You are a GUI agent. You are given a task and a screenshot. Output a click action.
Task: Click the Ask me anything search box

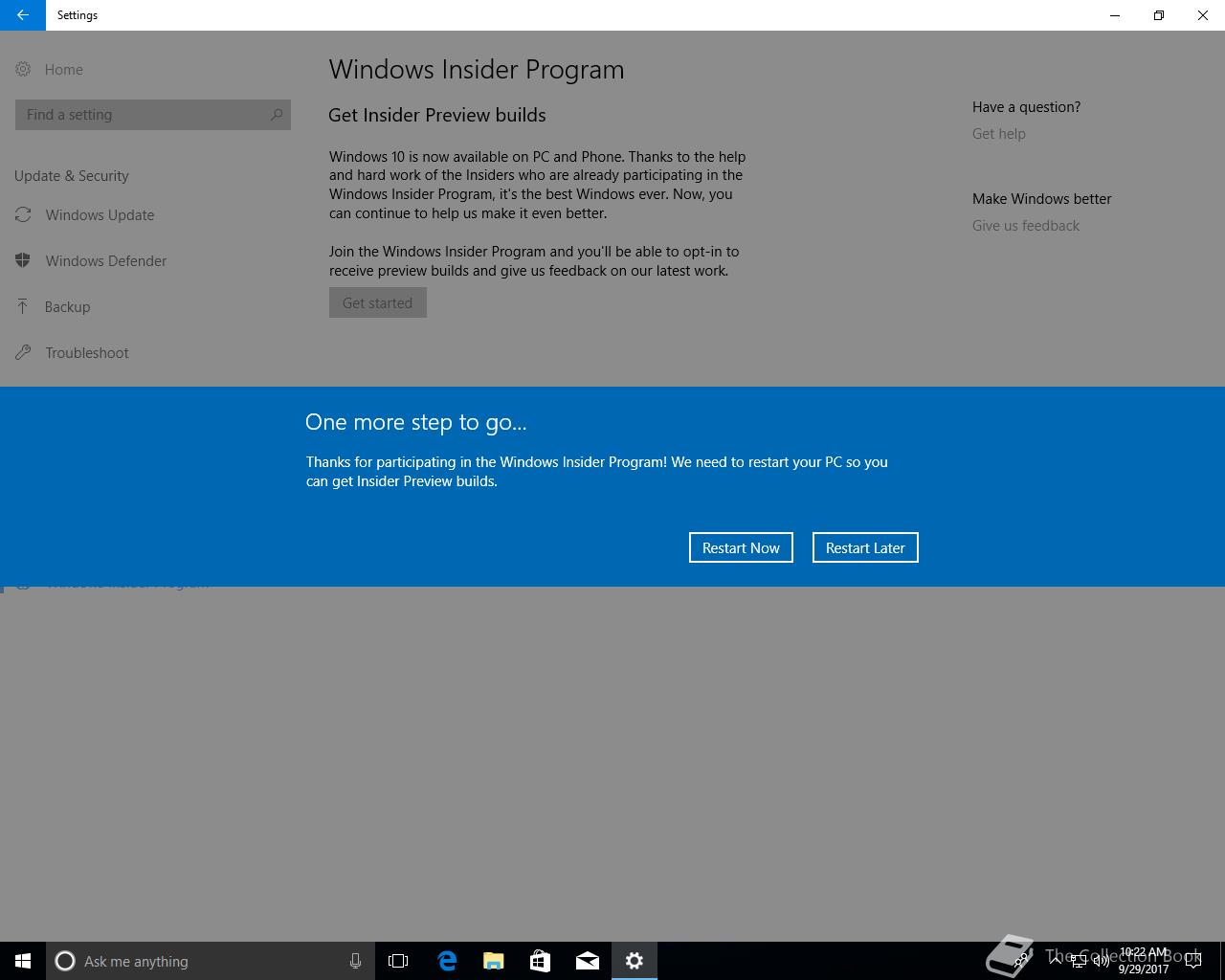(x=211, y=961)
